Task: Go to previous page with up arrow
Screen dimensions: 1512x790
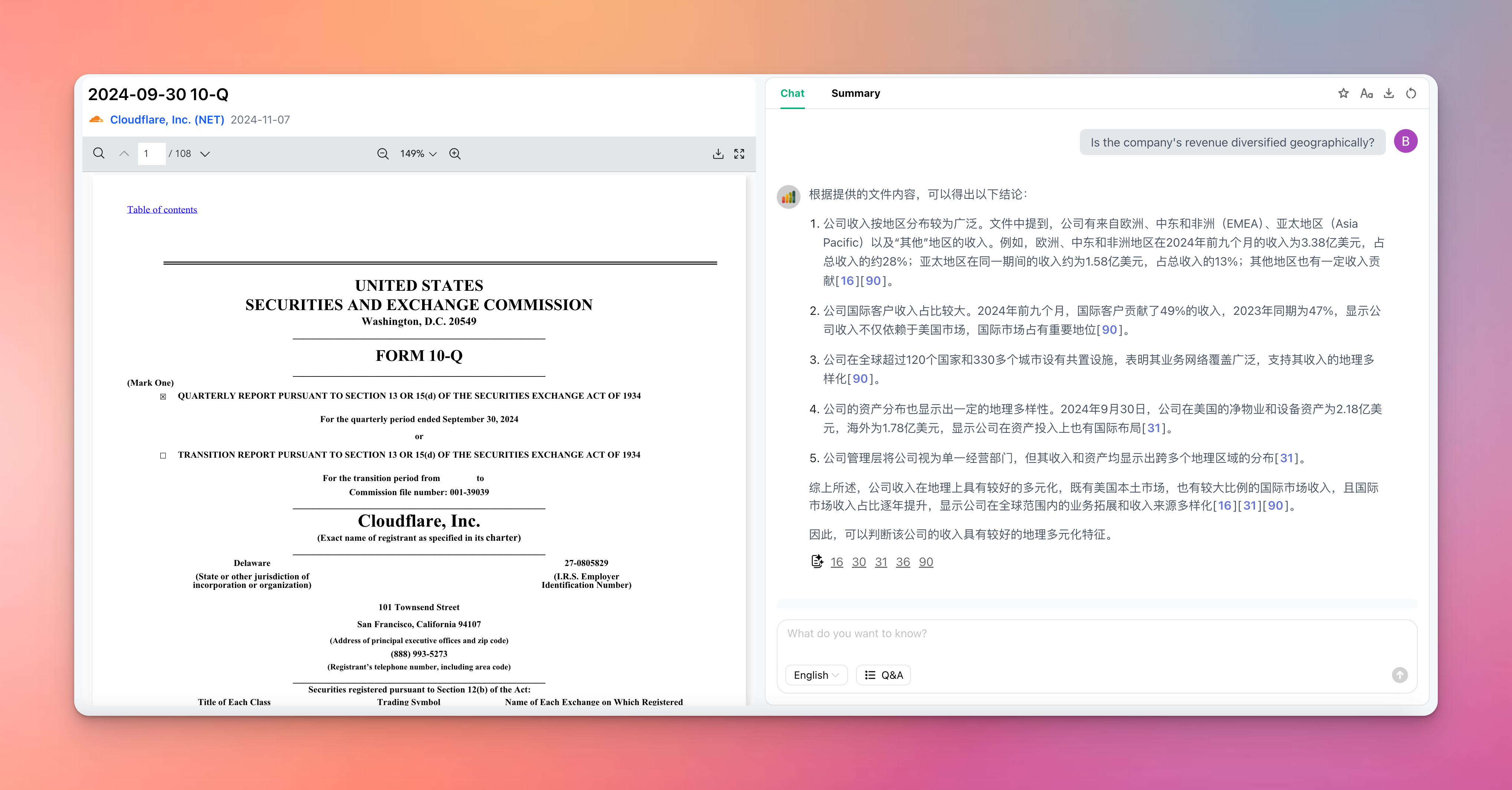Action: pos(124,153)
